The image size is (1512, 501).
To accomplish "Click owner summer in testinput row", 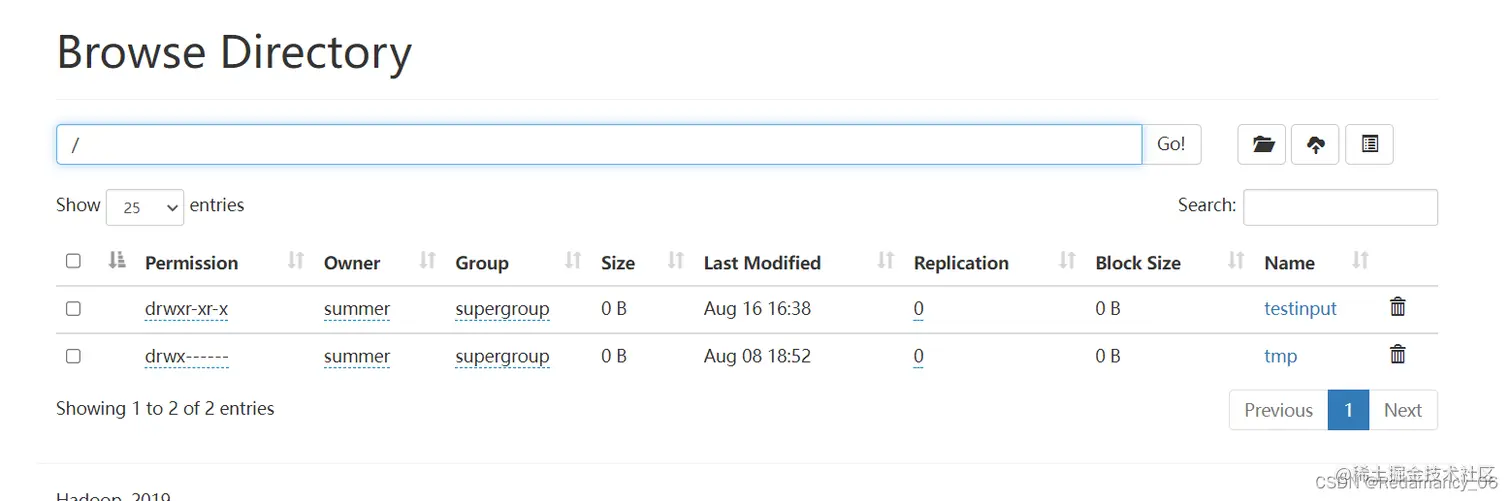I will [x=357, y=309].
